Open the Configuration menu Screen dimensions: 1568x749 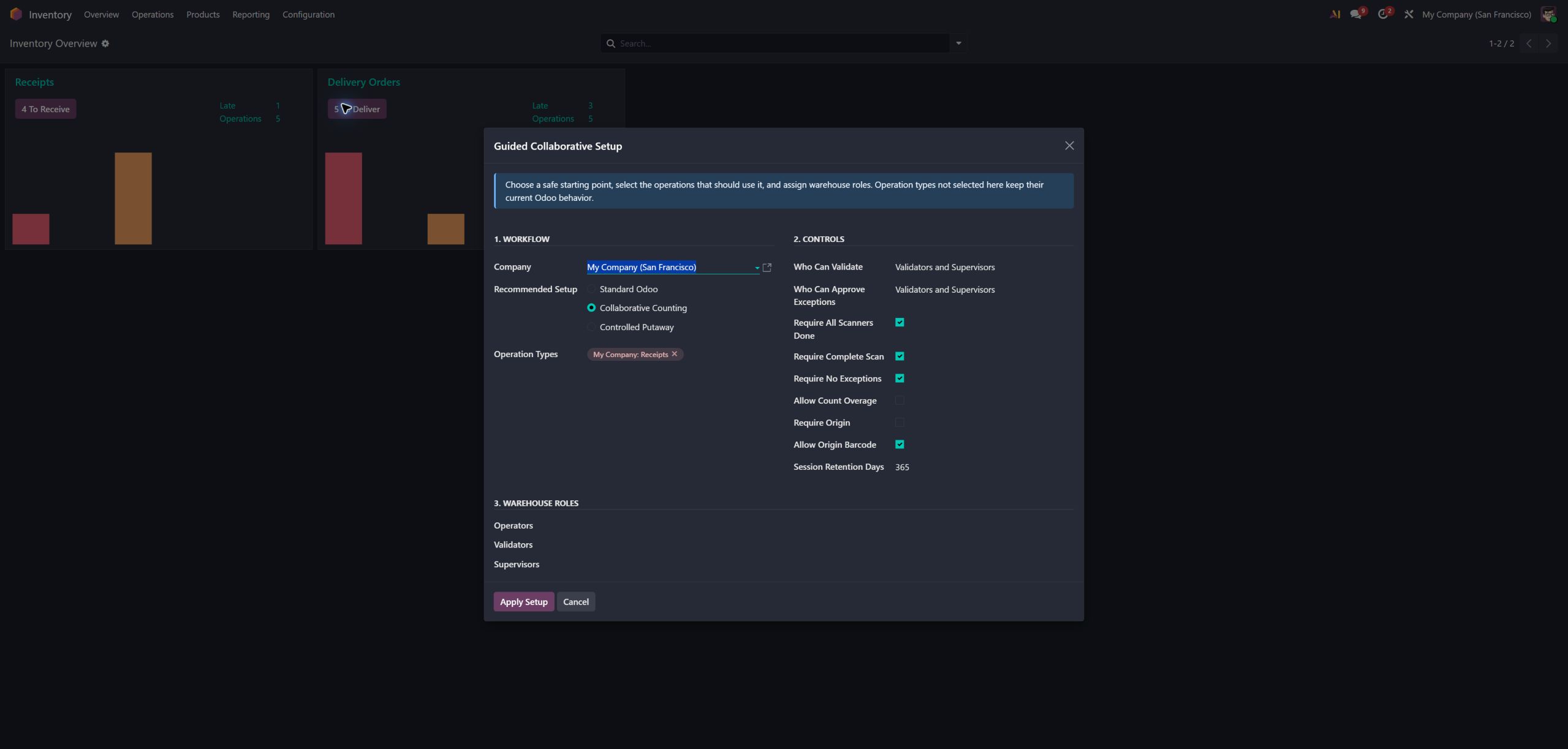pyautogui.click(x=308, y=14)
